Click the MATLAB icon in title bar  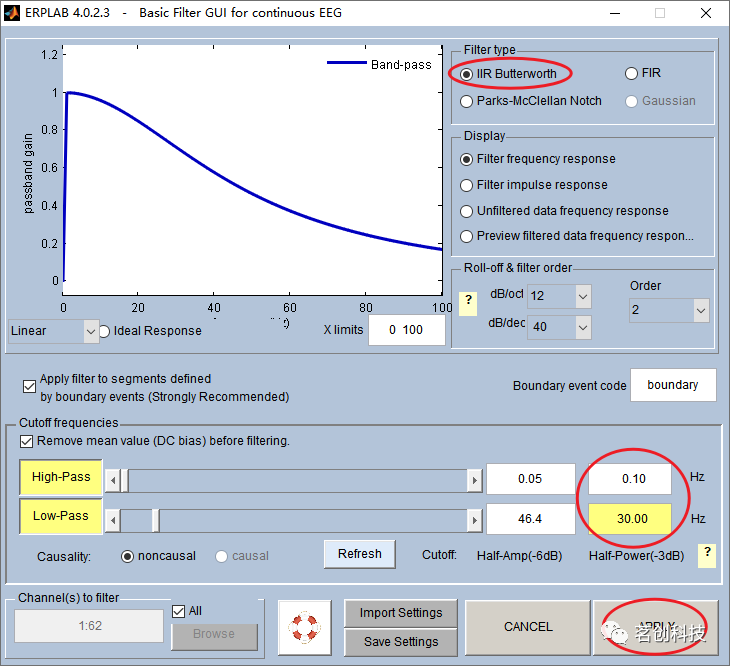tap(11, 13)
